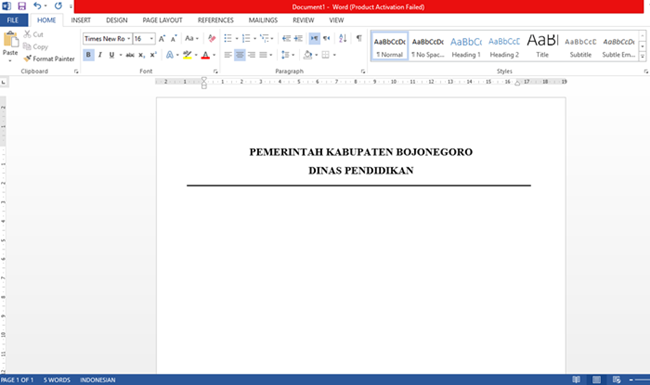Shrink font size with the smaller A icon
Viewport: 650px width, 385px height.
(x=174, y=39)
